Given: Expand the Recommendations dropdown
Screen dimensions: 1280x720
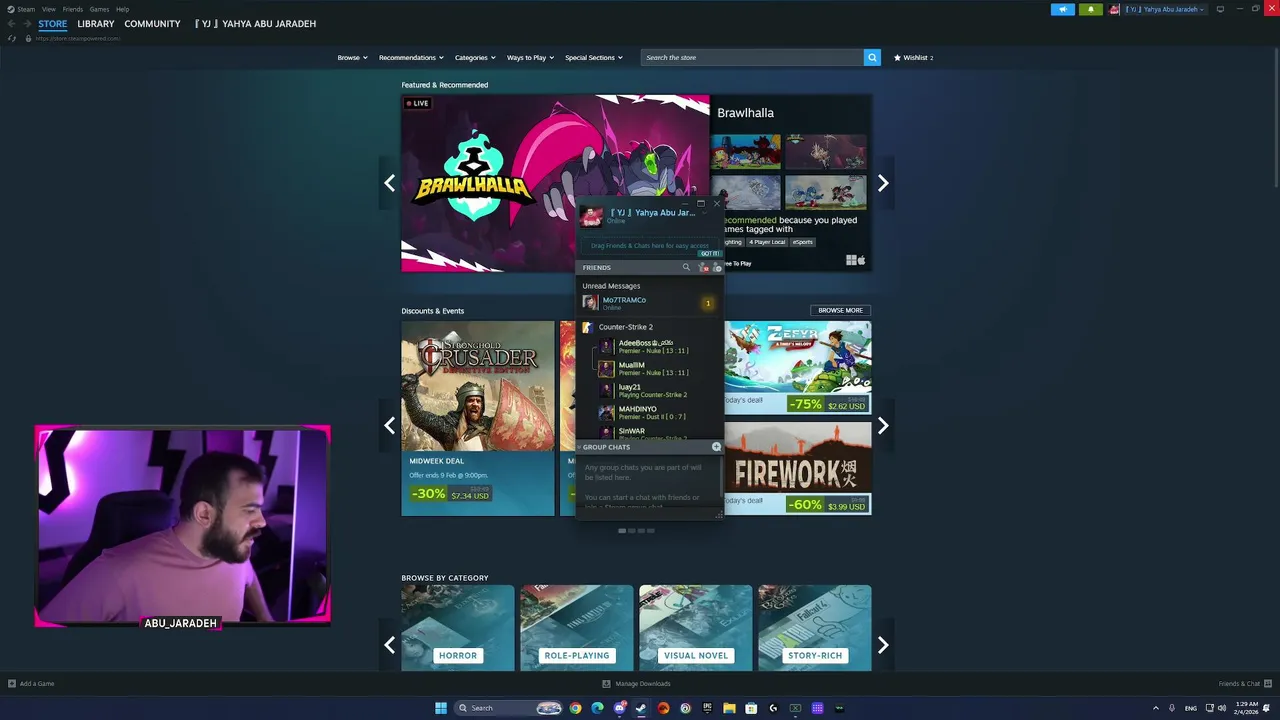Looking at the screenshot, I should click(411, 57).
